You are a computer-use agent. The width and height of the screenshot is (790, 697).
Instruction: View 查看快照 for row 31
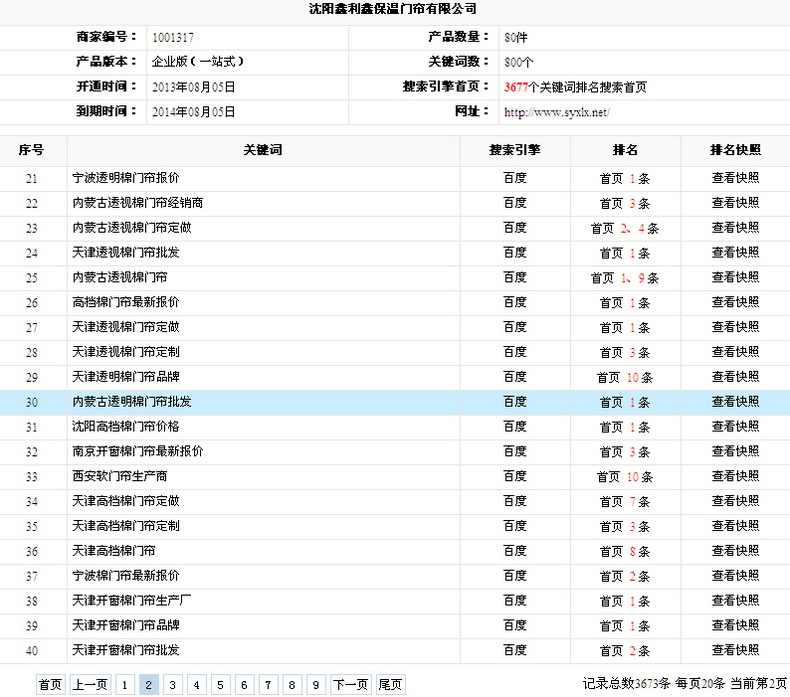(x=735, y=426)
